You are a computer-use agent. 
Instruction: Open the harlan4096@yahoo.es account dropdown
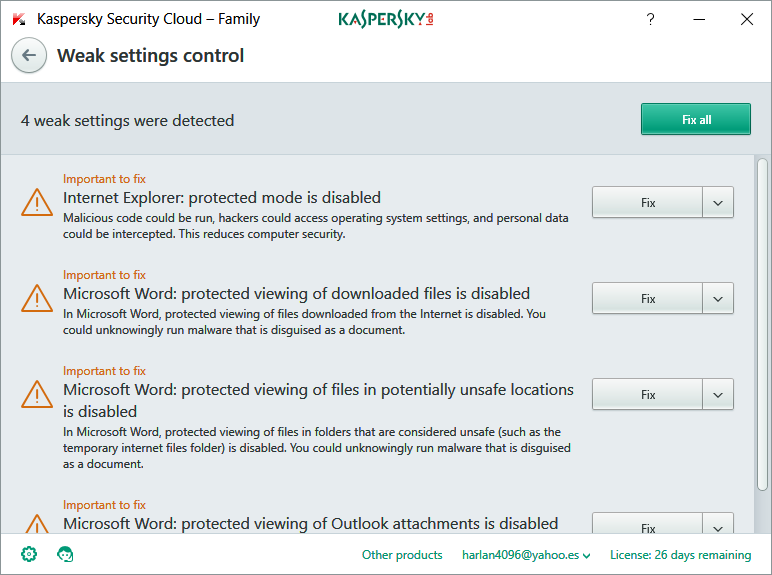point(526,555)
